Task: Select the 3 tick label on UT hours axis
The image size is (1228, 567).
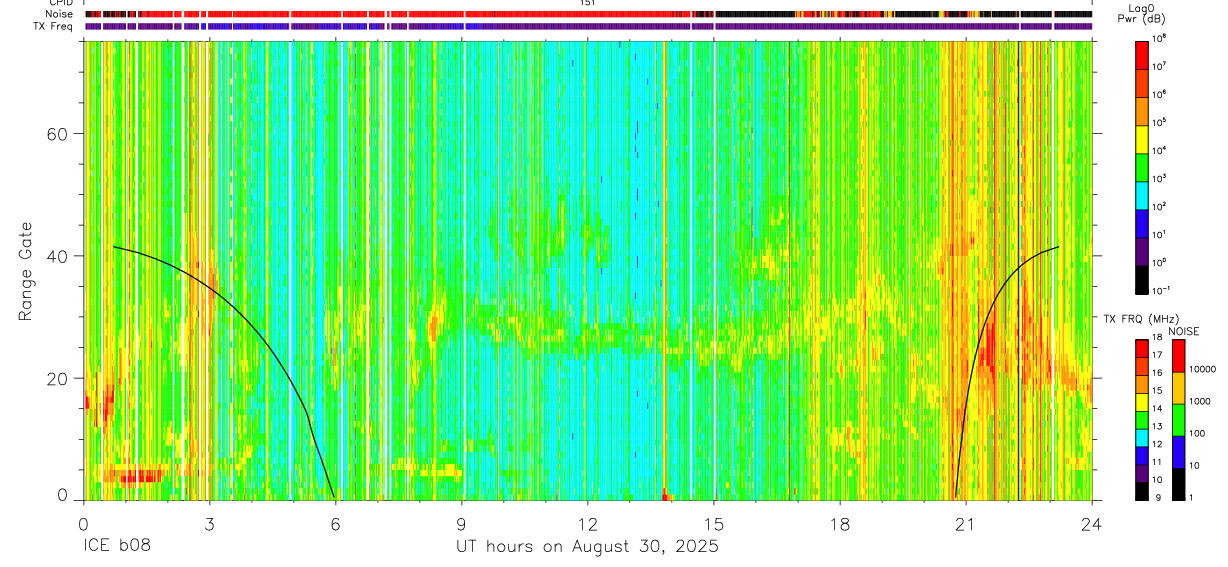Action: [x=209, y=524]
